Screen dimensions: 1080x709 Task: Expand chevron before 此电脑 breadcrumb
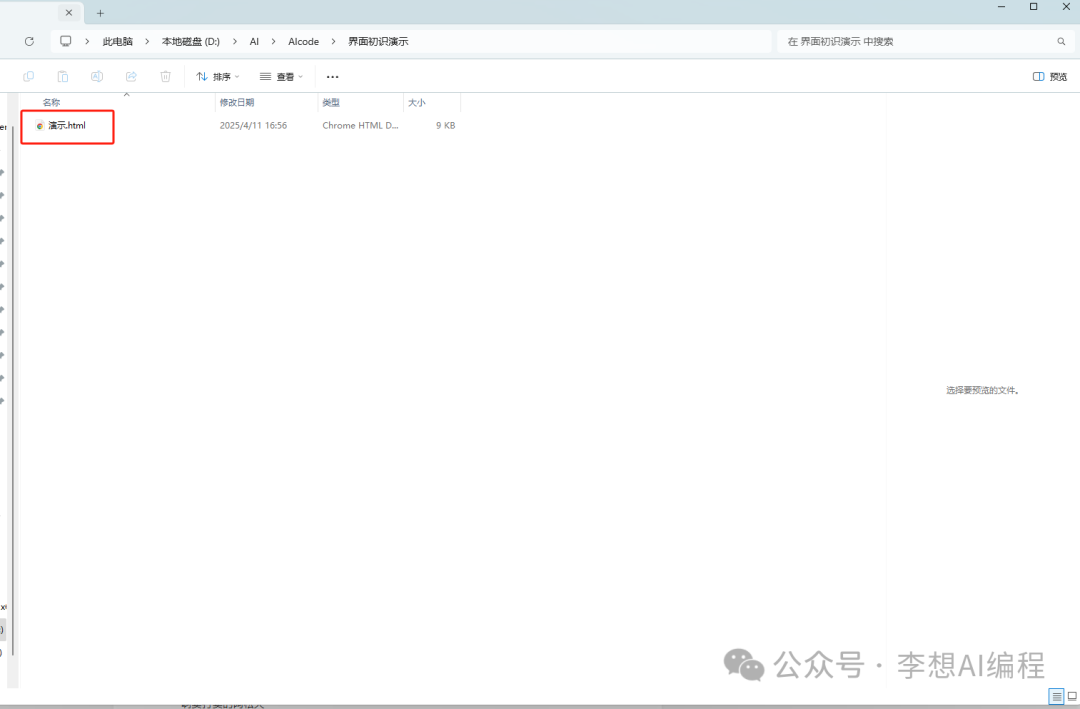[87, 41]
